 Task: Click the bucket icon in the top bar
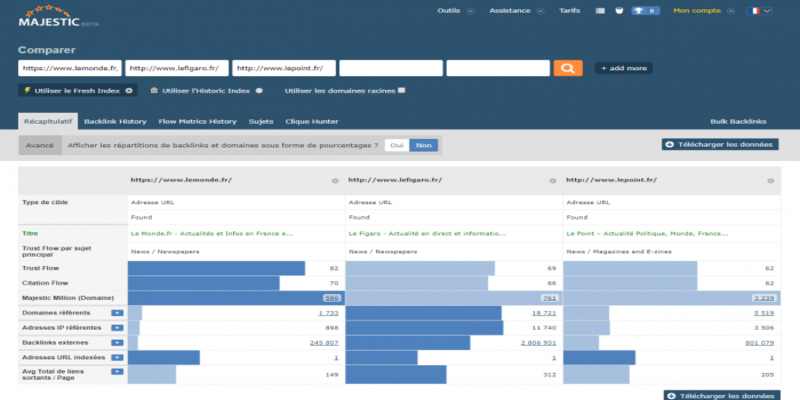[x=619, y=11]
